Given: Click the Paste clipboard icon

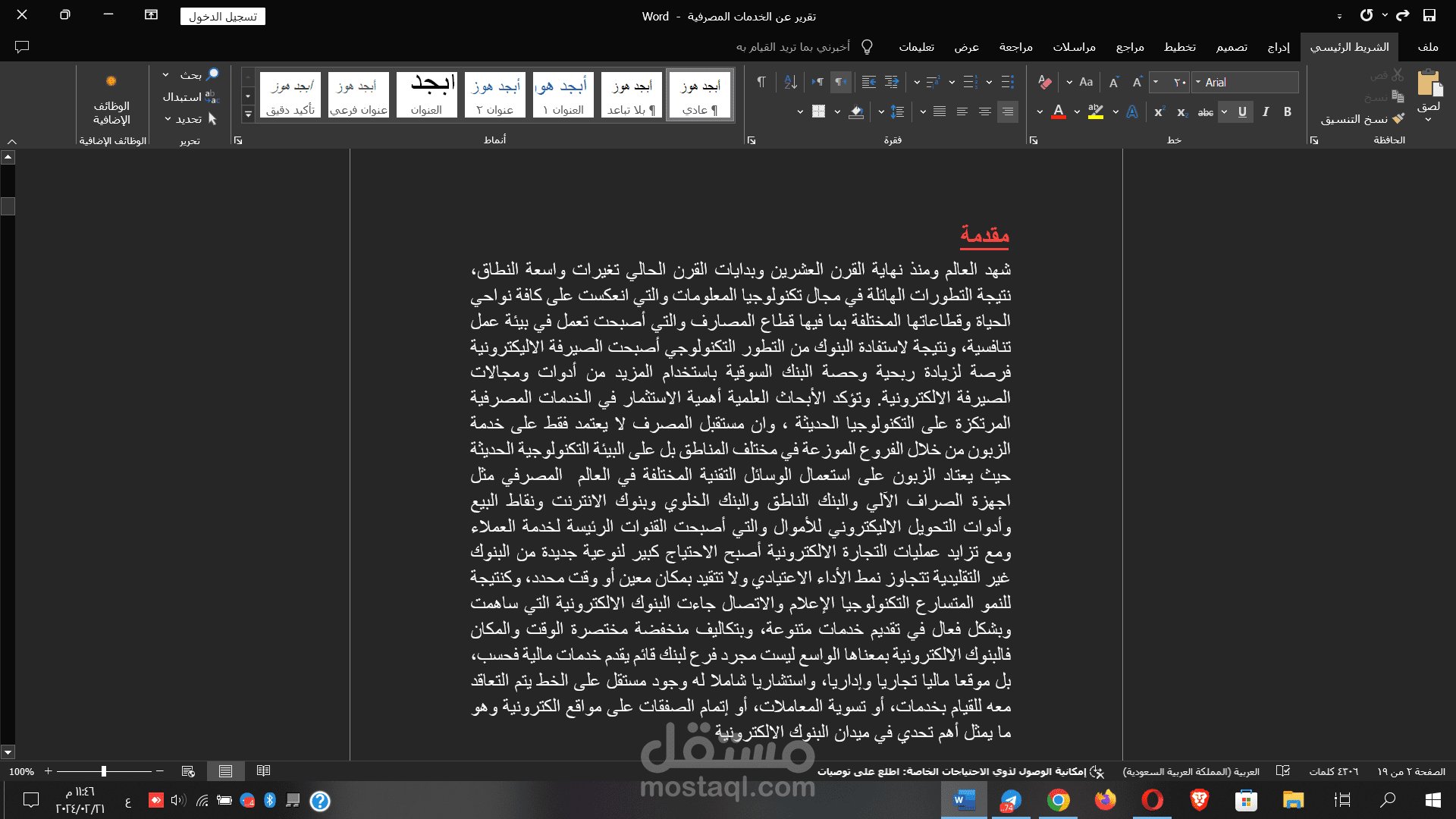Looking at the screenshot, I should [1429, 83].
